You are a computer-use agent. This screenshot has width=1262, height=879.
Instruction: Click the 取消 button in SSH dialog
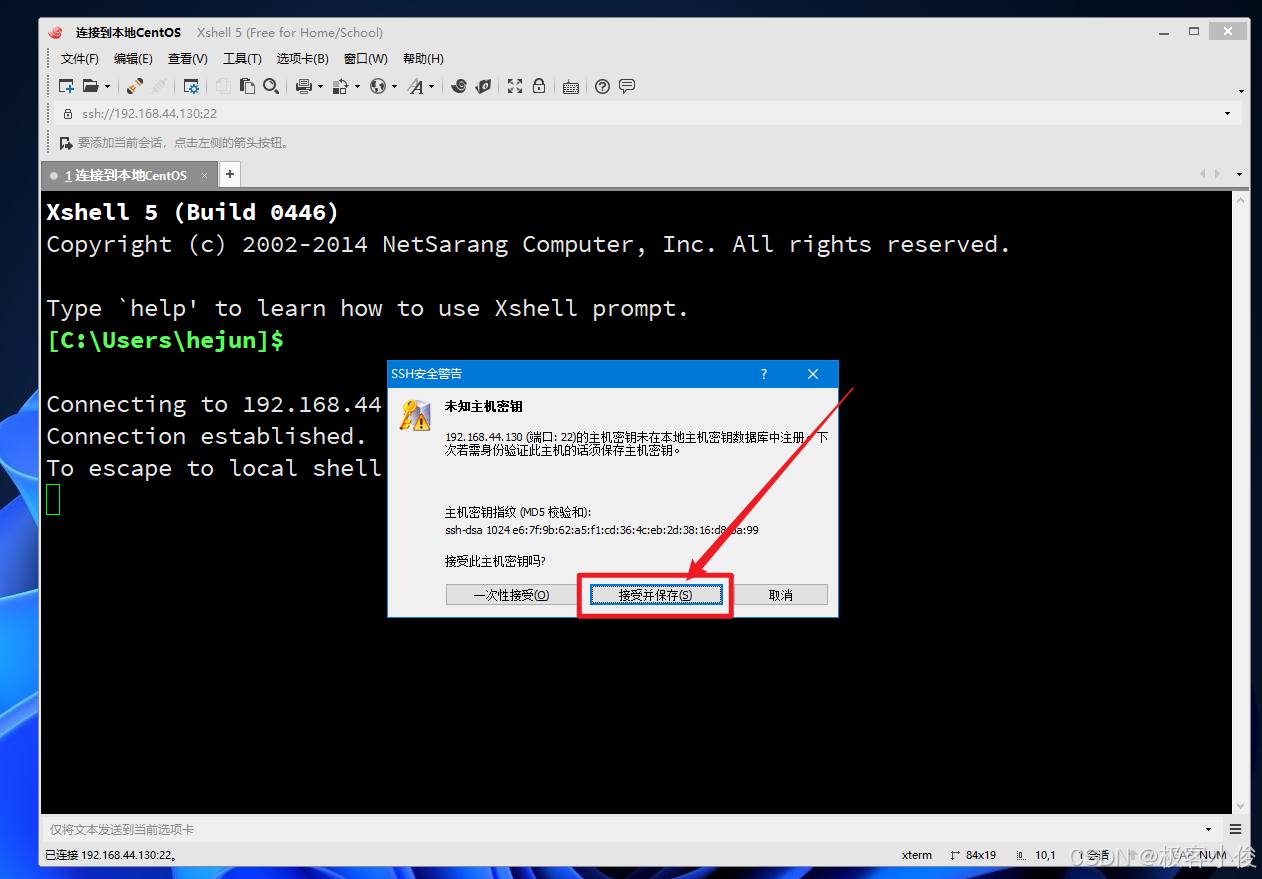tap(781, 595)
